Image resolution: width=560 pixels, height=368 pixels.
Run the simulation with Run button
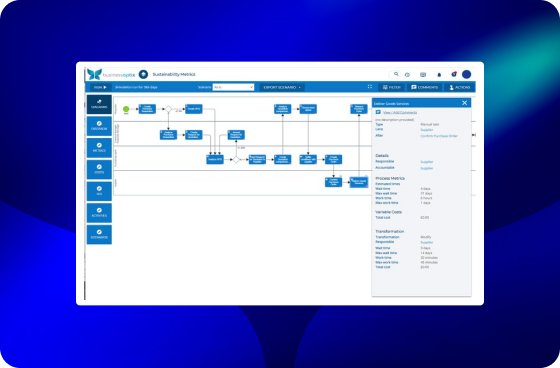100,87
